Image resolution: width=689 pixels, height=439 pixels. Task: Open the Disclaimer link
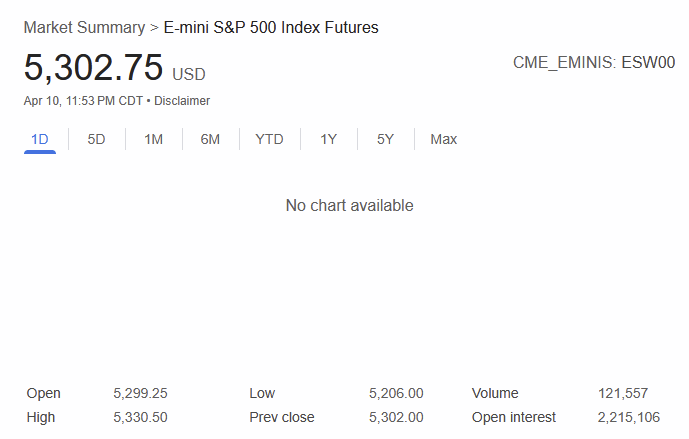[182, 101]
